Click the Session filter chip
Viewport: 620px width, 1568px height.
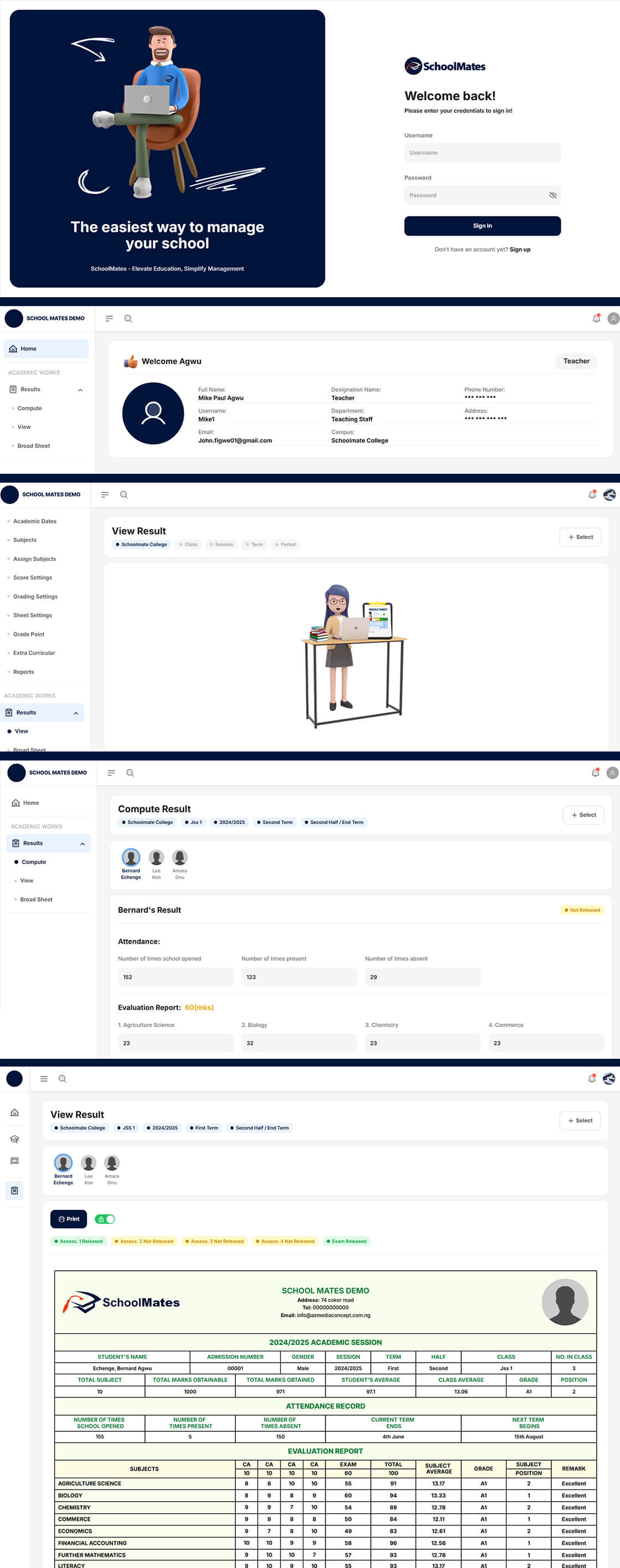click(221, 544)
